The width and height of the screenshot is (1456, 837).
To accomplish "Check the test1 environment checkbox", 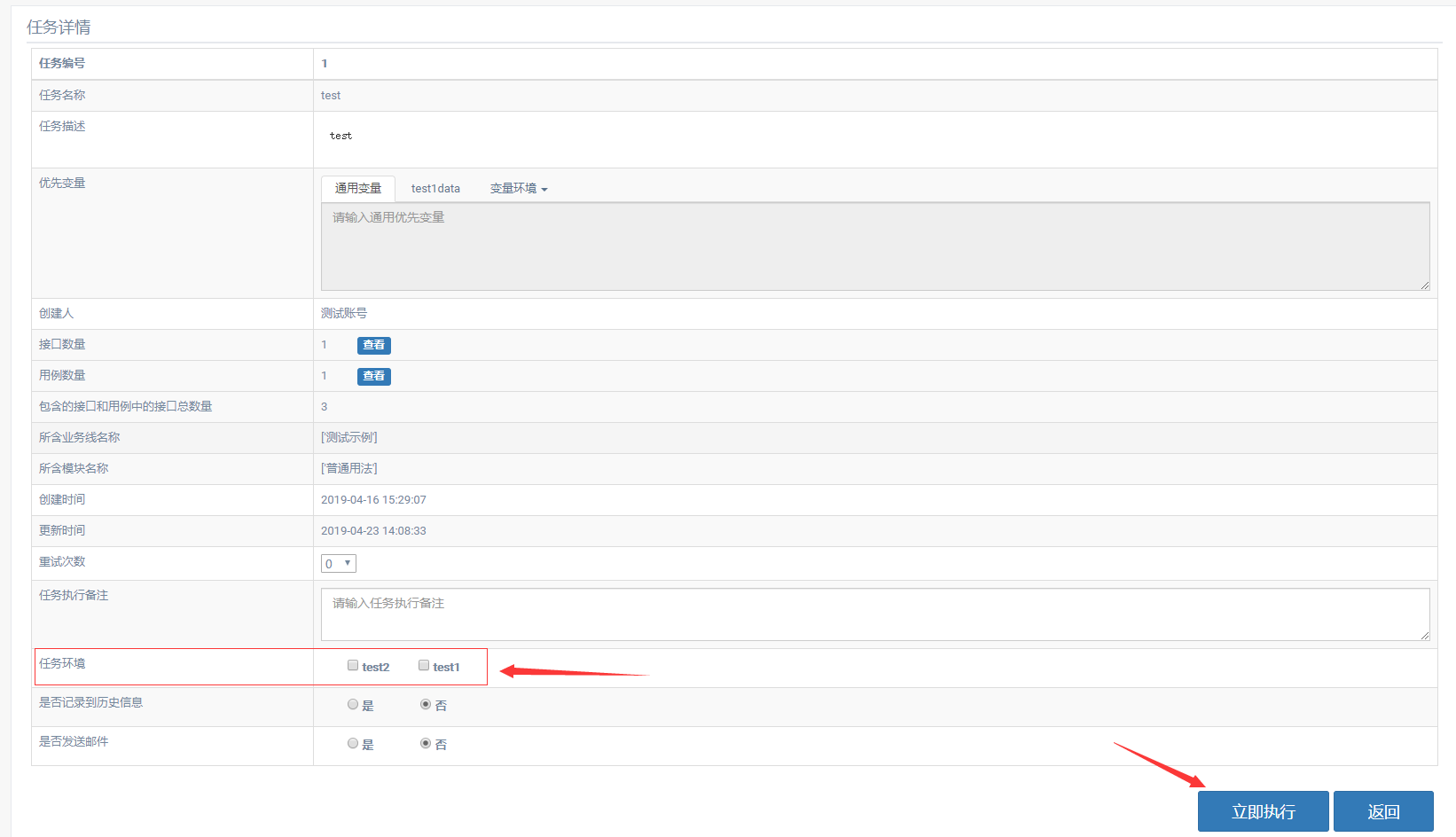I will tap(424, 666).
